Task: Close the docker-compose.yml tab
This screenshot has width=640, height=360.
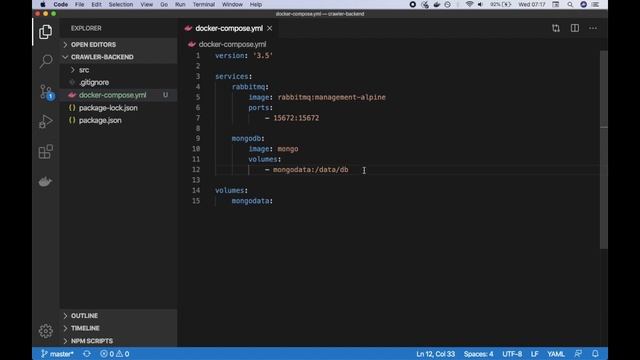Action: pos(269,28)
